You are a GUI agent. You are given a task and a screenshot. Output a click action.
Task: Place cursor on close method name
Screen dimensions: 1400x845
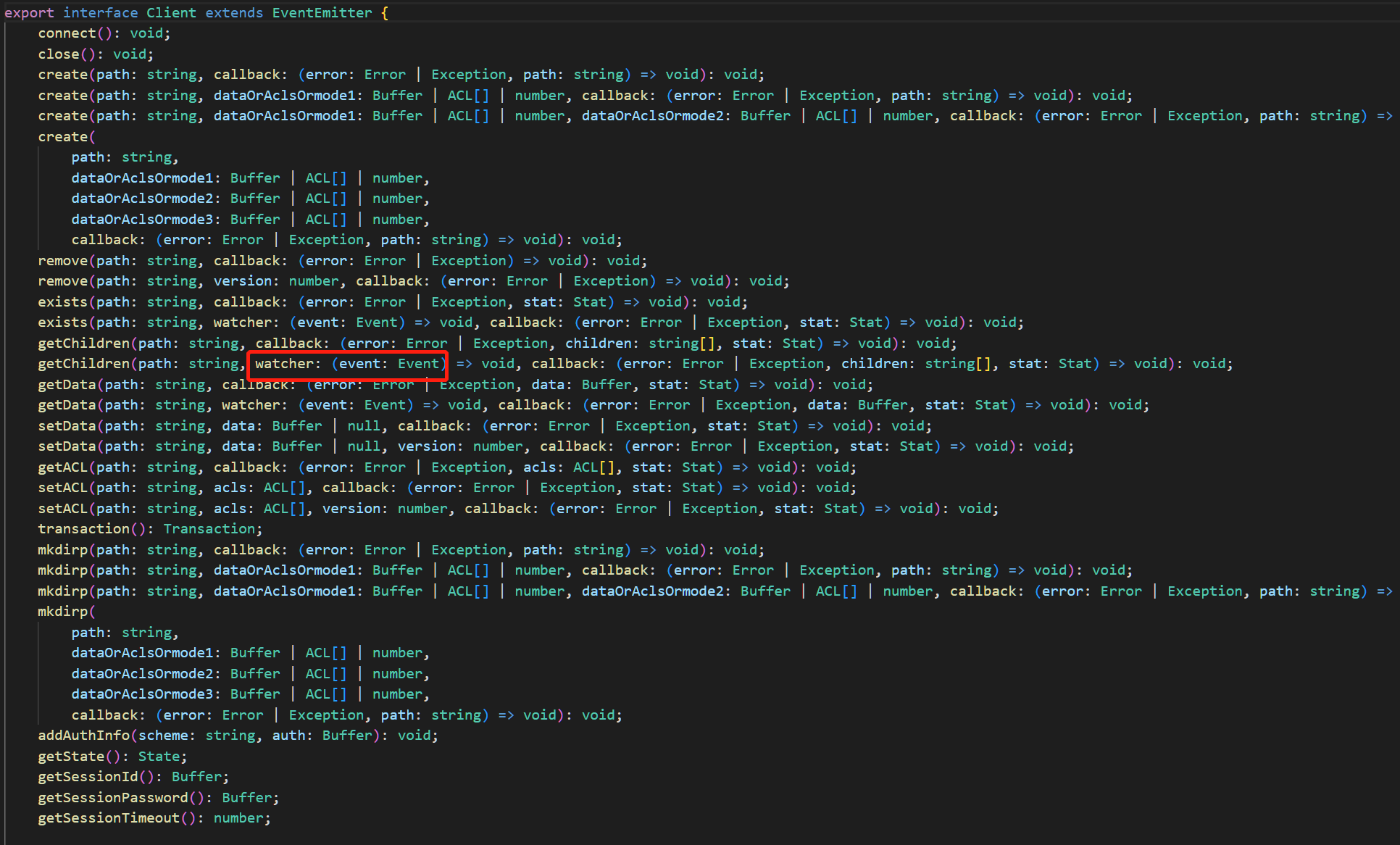coord(58,54)
